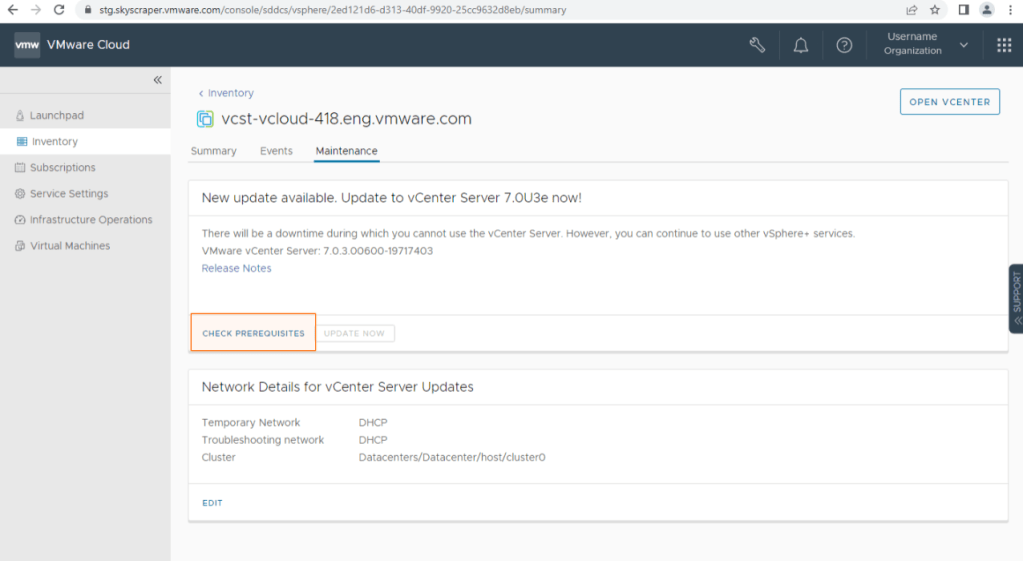
Task: Open the Release Notes link
Action: (x=236, y=268)
